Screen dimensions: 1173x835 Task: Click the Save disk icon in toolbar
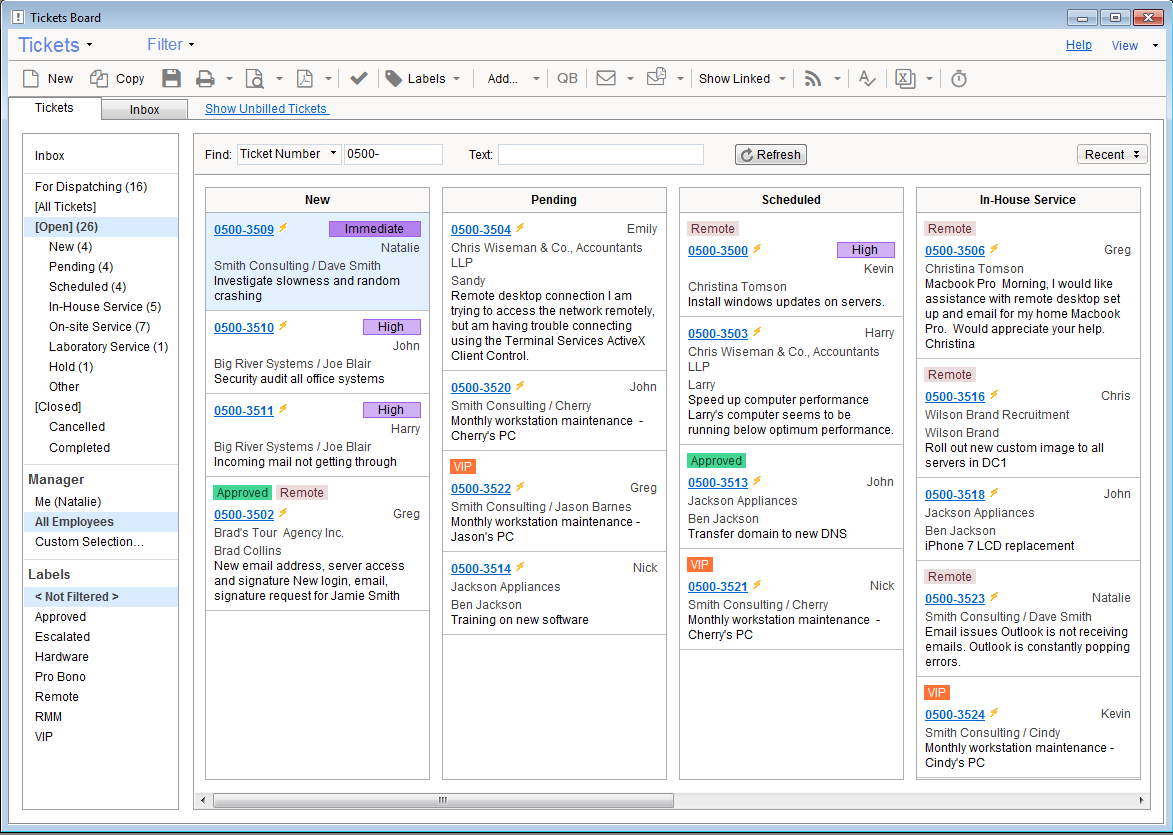point(171,79)
